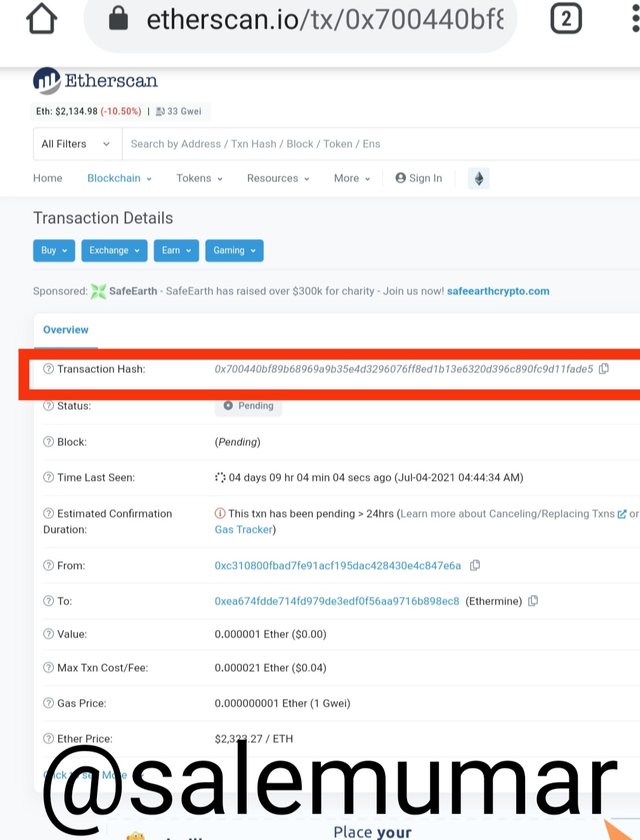Viewport: 640px width, 840px height.
Task: Click help icon beside Estimated Confirmation Duration
Action: (x=48, y=513)
